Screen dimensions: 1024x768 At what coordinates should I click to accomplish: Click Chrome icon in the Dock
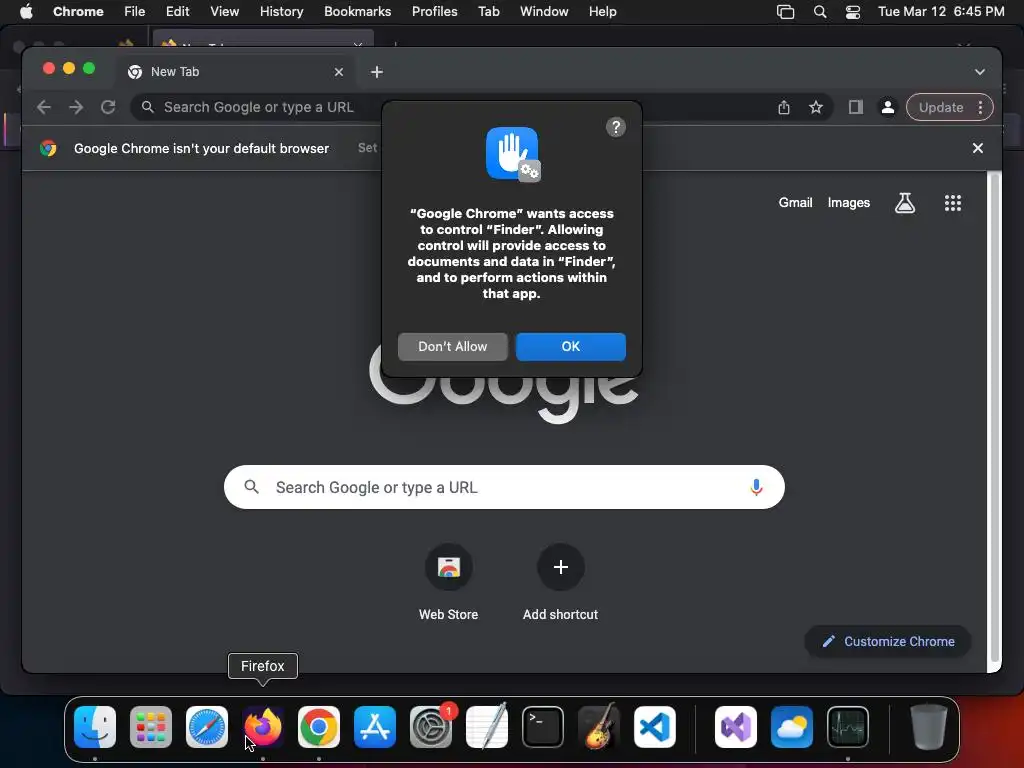(319, 727)
